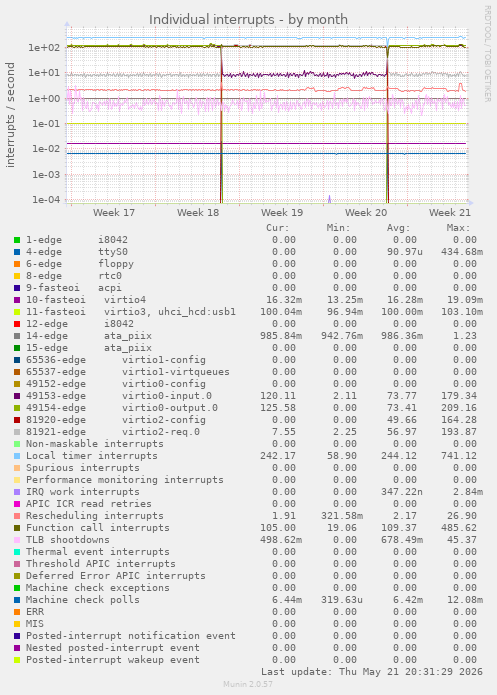Click the pink TLB shootdowns legend swatch
This screenshot has height=695, width=497.
[17, 540]
